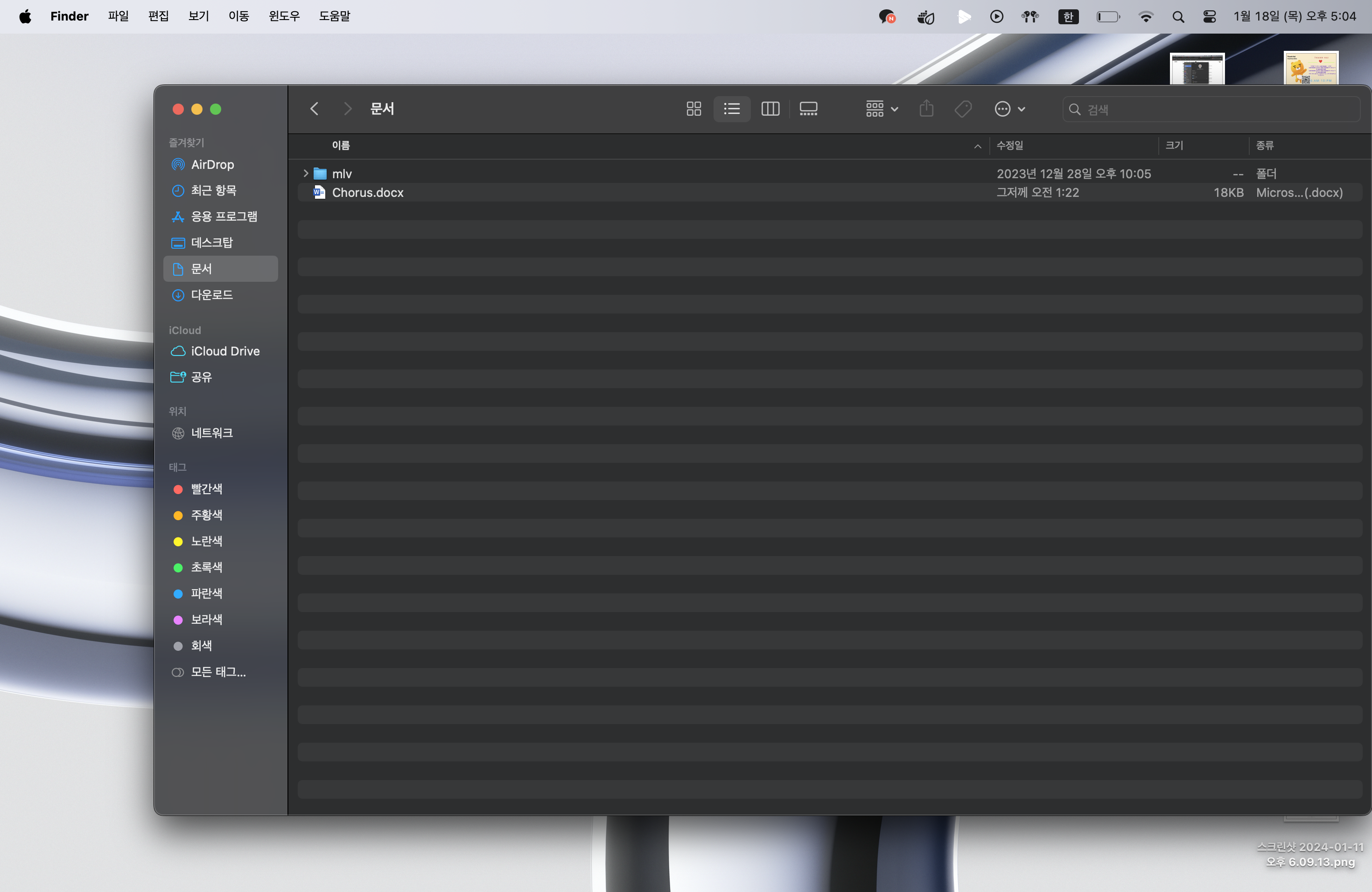Switch to column view
This screenshot has width=1372, height=892.
pos(770,109)
